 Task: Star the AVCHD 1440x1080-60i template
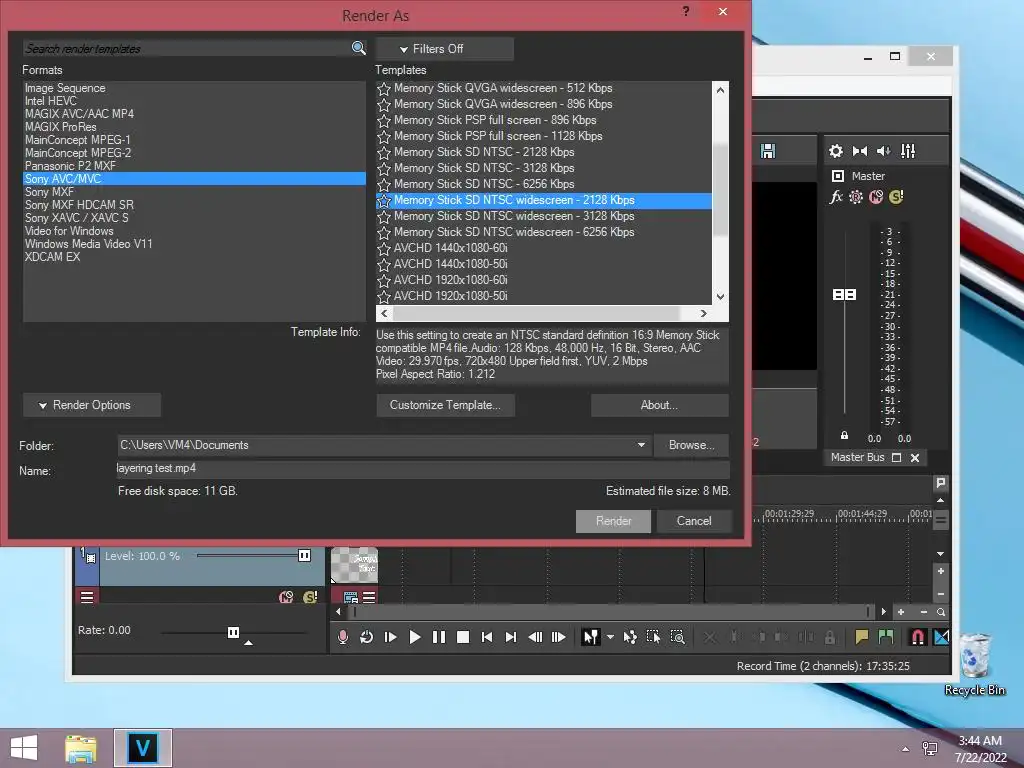(384, 248)
